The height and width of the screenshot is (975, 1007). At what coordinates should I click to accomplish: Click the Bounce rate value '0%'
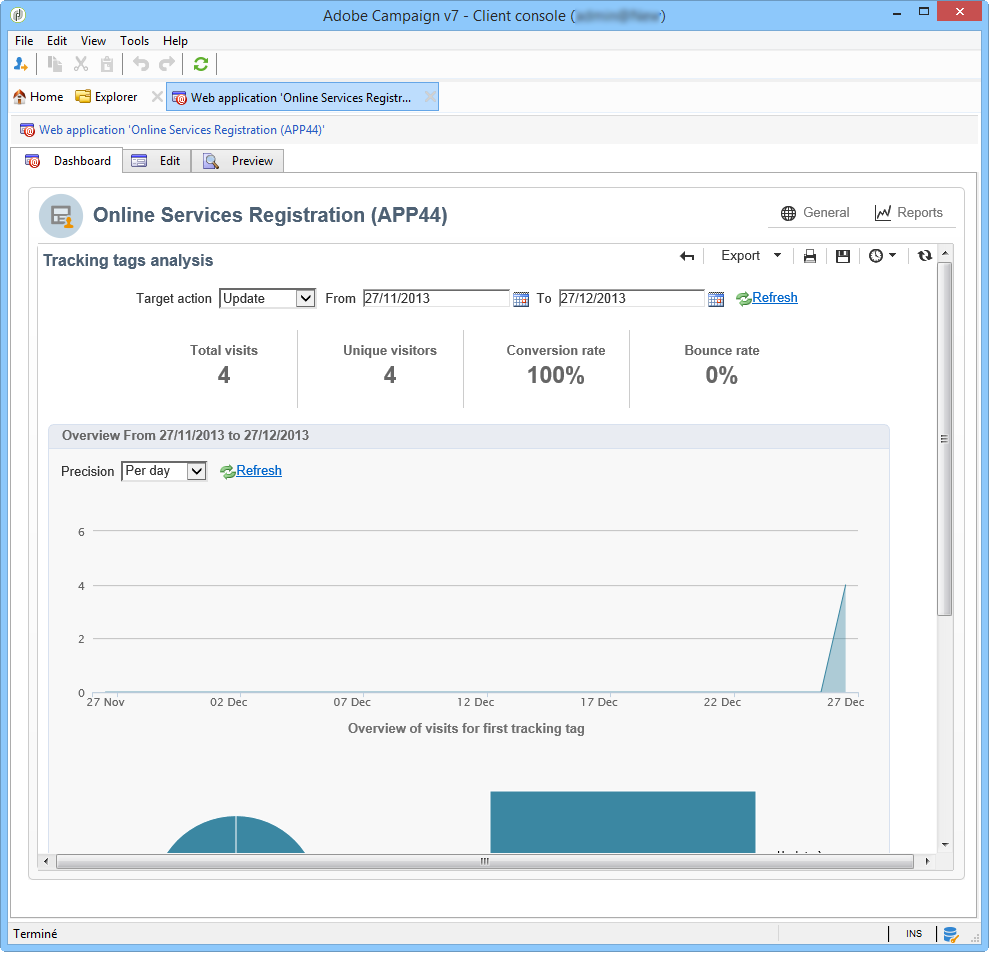721,375
